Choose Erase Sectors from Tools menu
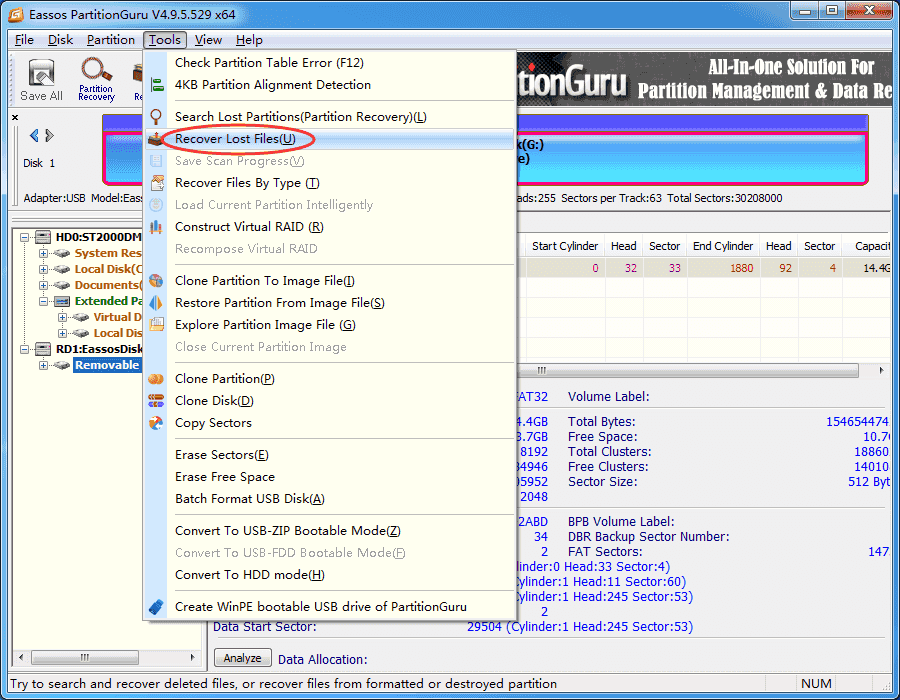The height and width of the screenshot is (700, 900). [221, 455]
